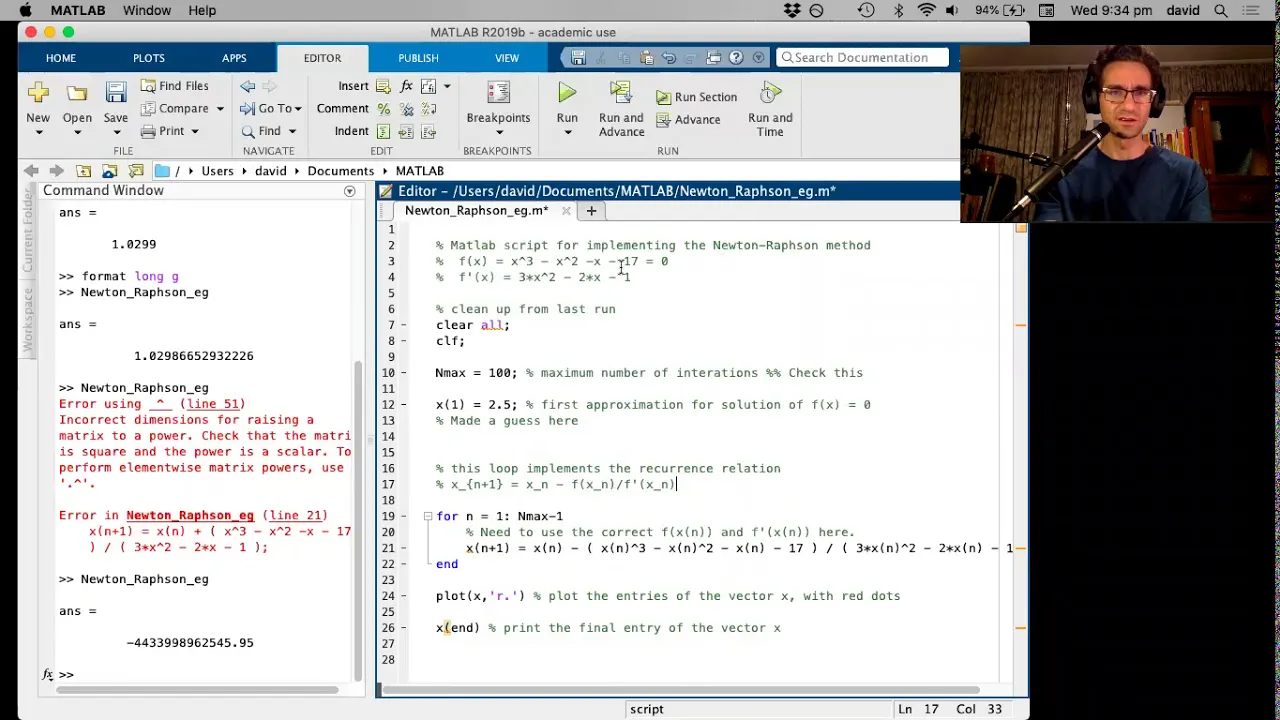Click Documents in the folder path
Screen dimensions: 1280x720
[340, 171]
